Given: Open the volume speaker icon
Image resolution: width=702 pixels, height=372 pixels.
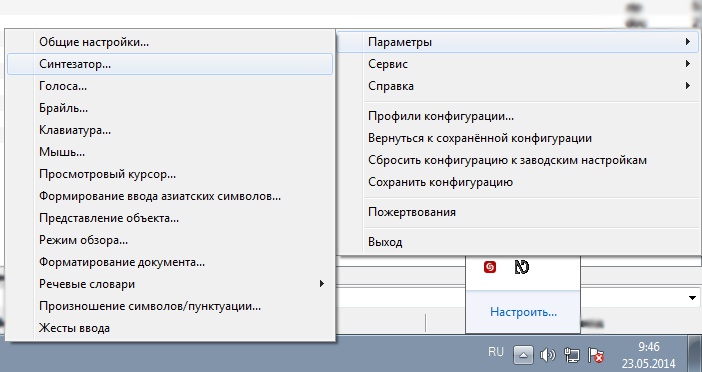Looking at the screenshot, I should coord(547,355).
